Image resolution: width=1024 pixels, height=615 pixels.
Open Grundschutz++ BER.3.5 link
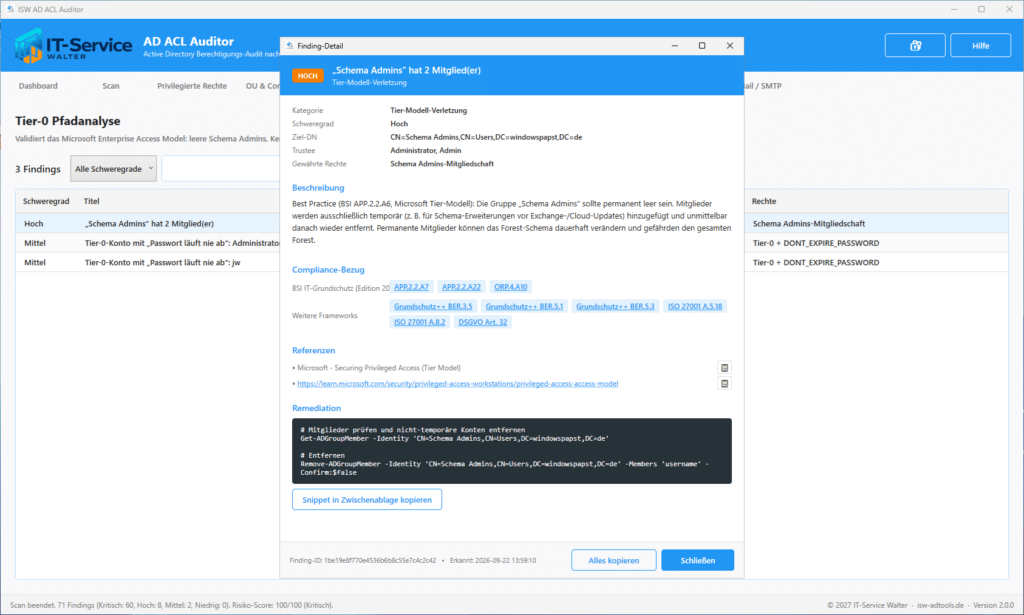(x=433, y=306)
